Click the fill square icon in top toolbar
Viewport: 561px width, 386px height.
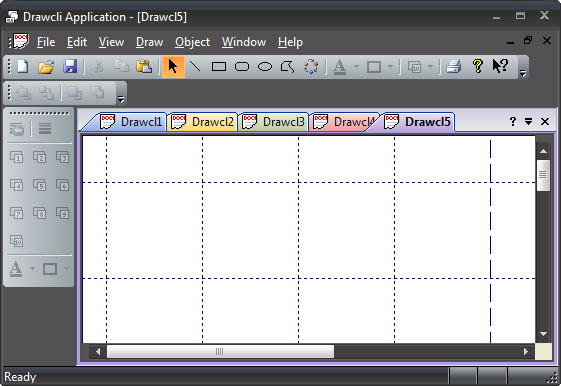tap(374, 67)
